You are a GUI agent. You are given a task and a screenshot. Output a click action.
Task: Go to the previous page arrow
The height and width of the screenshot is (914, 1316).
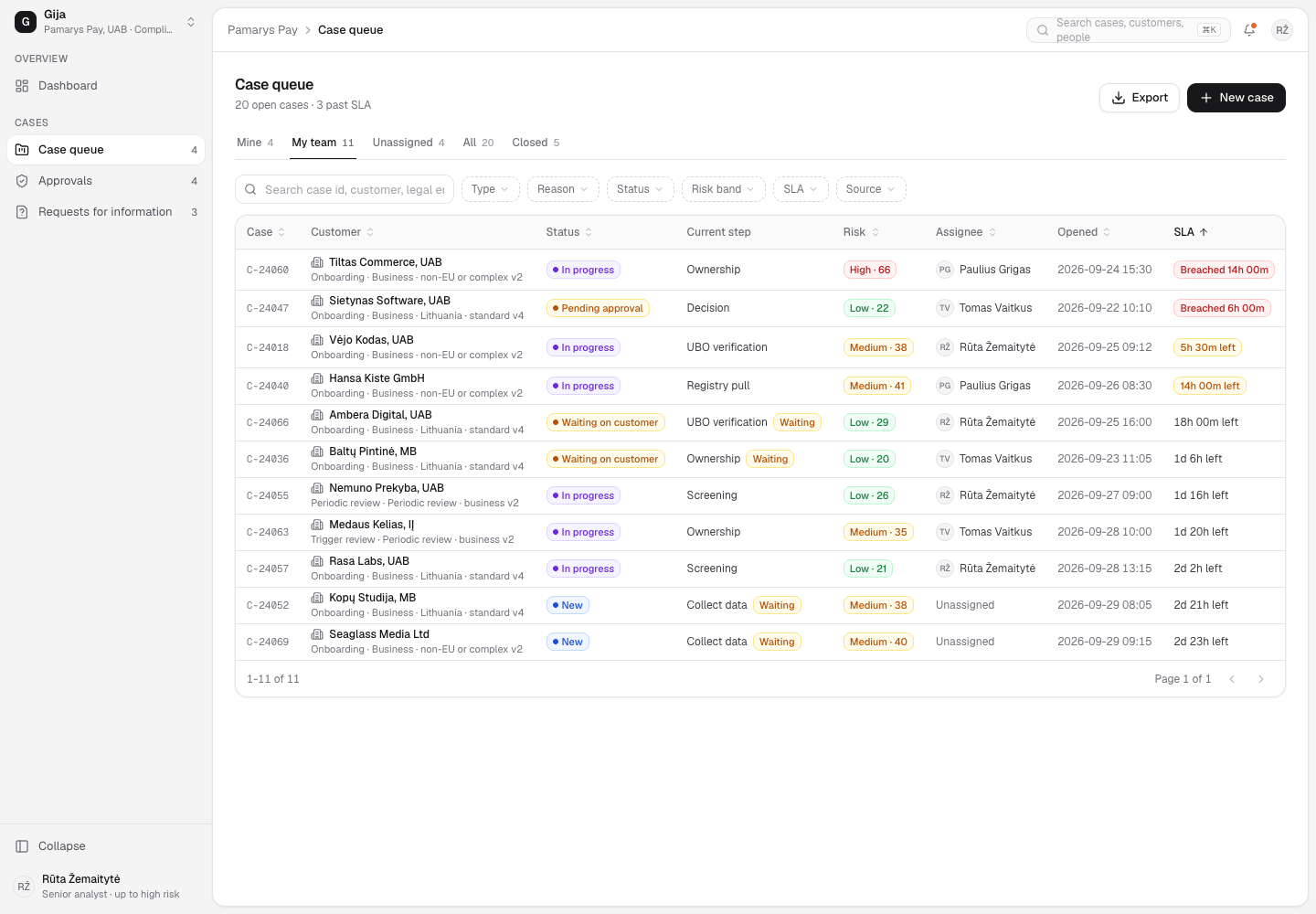coord(1232,679)
